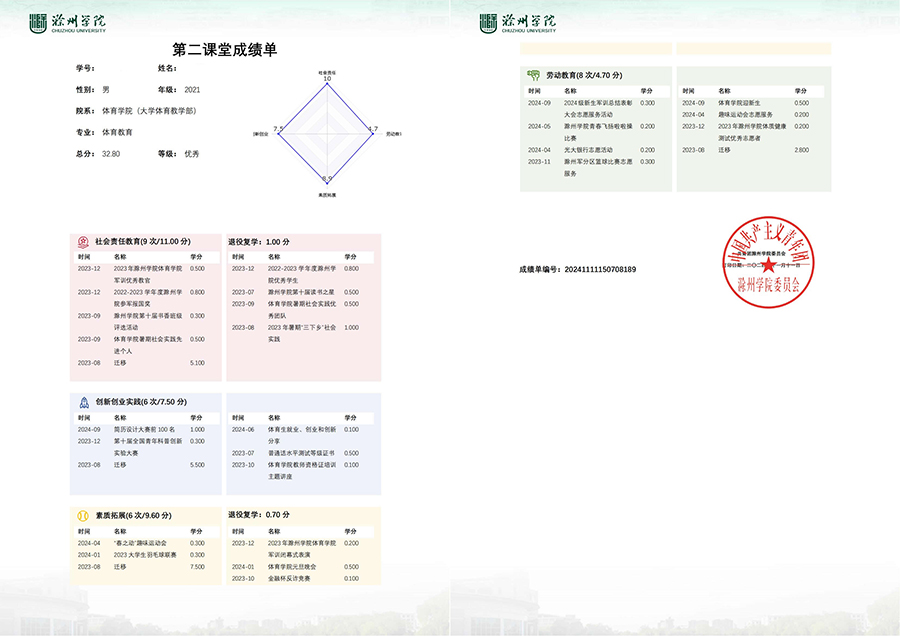
Task: Select the title 第二课堂成绩单
Action: [224, 50]
